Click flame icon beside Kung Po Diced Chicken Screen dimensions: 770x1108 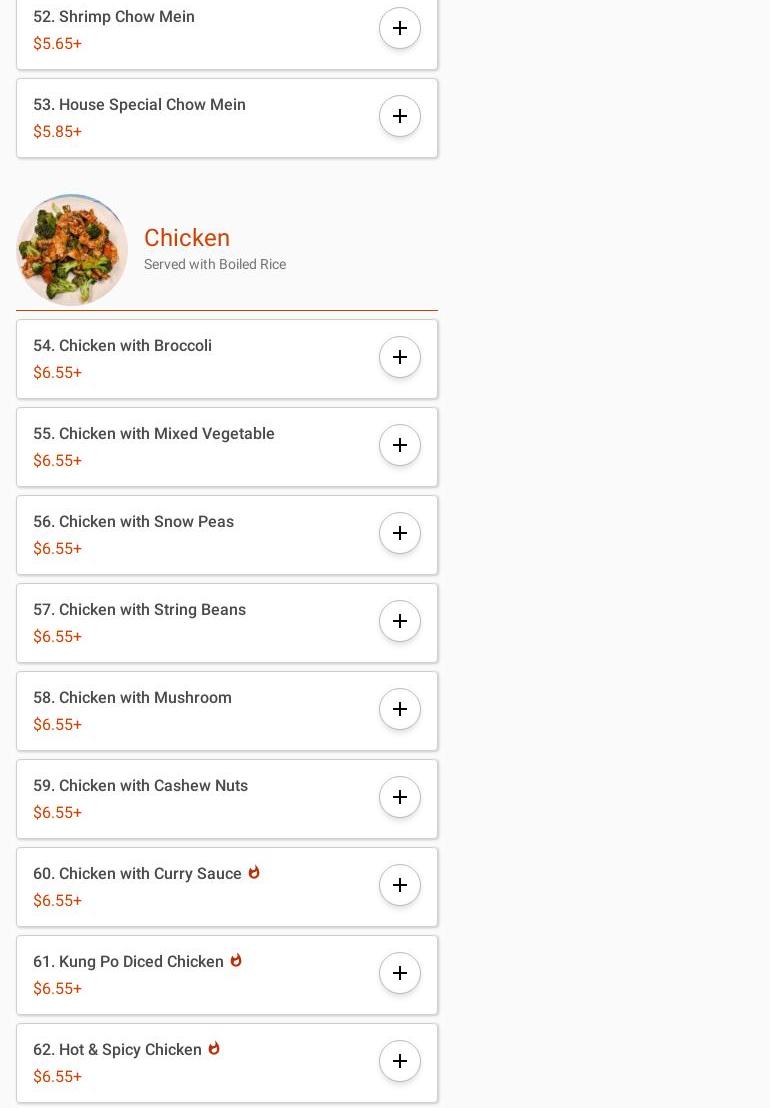[x=236, y=961]
